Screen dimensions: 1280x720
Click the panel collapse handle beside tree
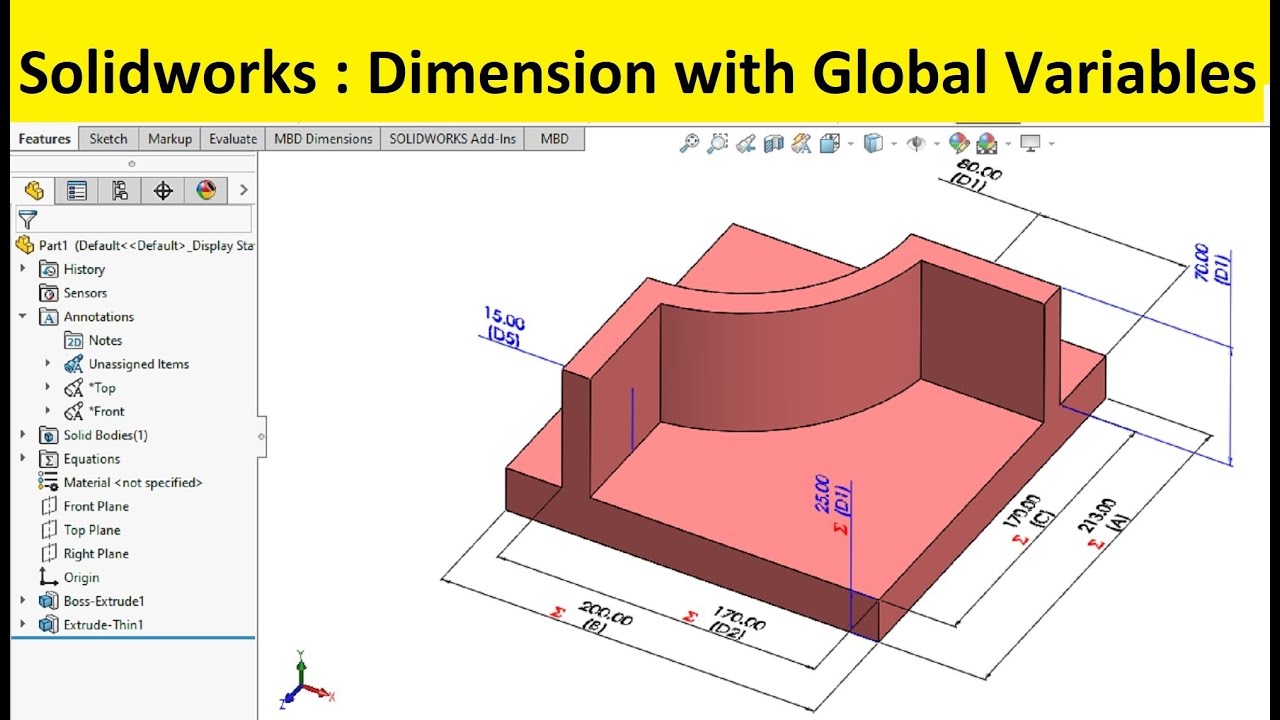click(262, 436)
